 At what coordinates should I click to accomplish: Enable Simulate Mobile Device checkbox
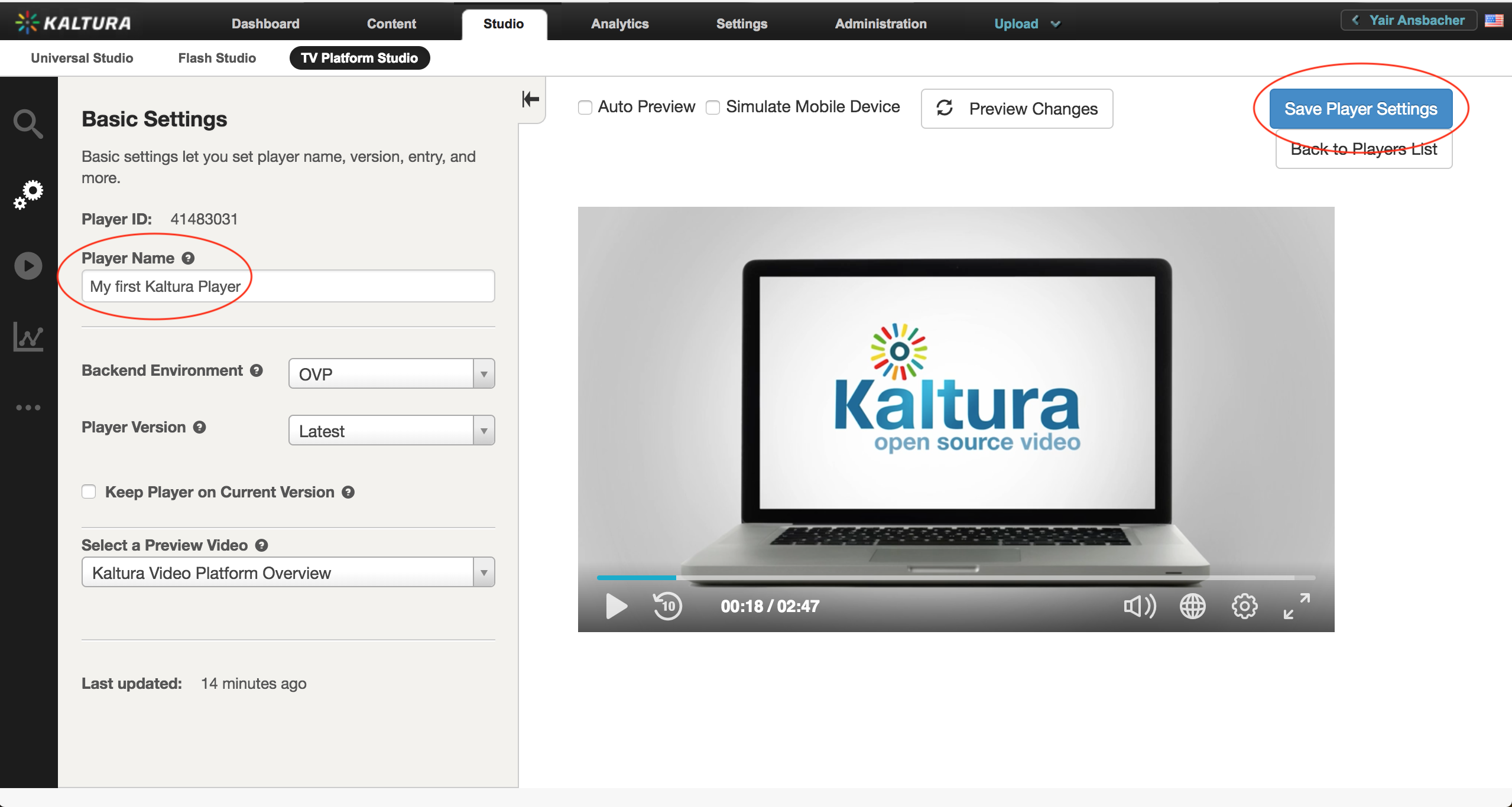coord(713,108)
